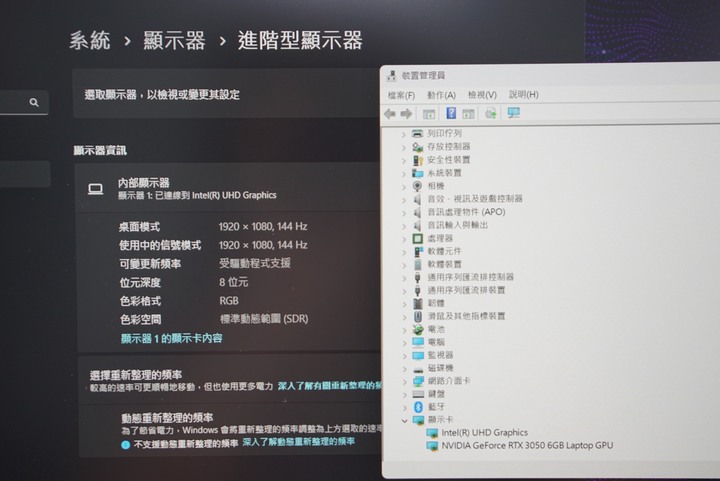
Task: Select the 電池 battery icon
Action: pos(418,329)
